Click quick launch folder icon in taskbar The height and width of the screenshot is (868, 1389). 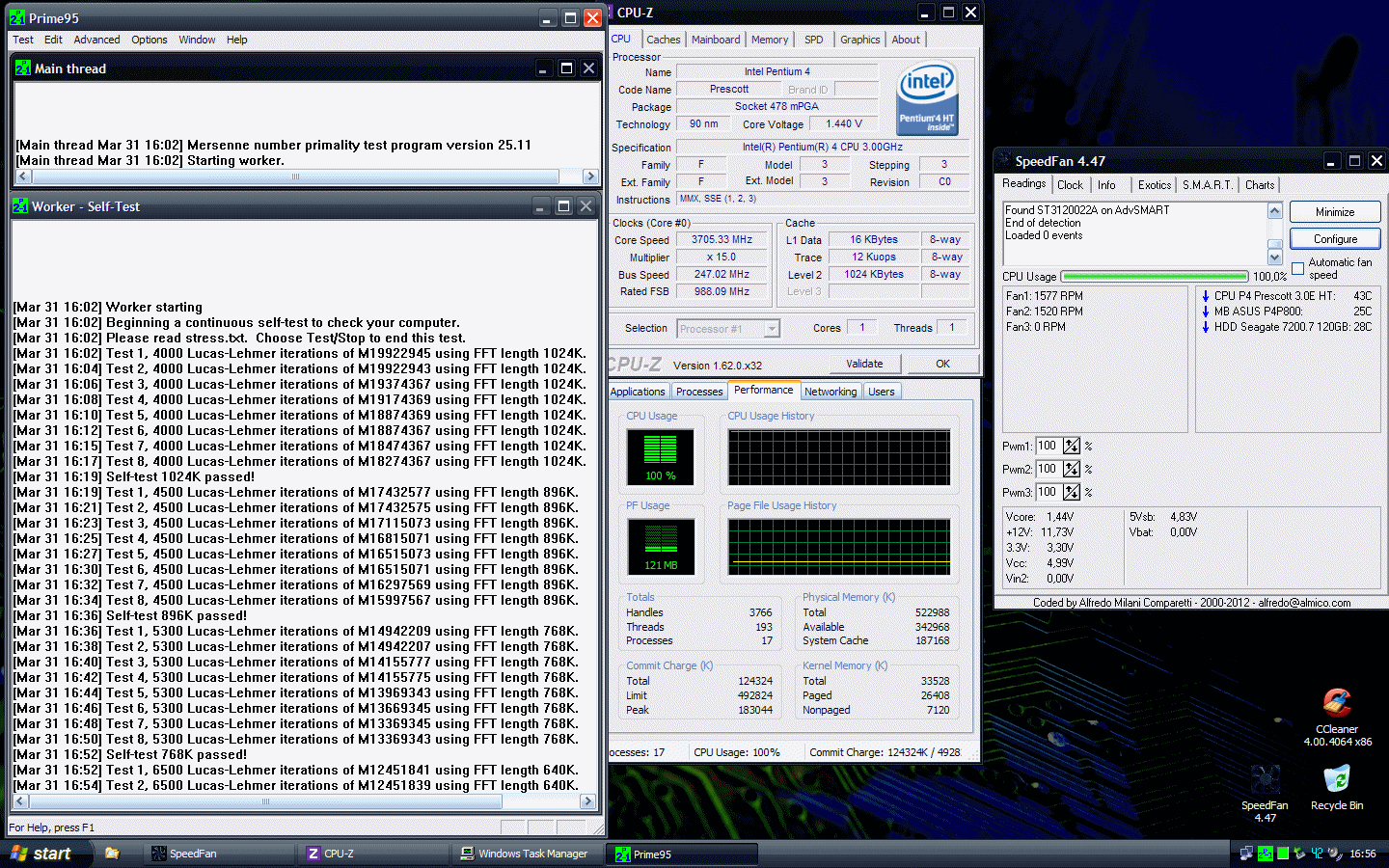(x=112, y=854)
